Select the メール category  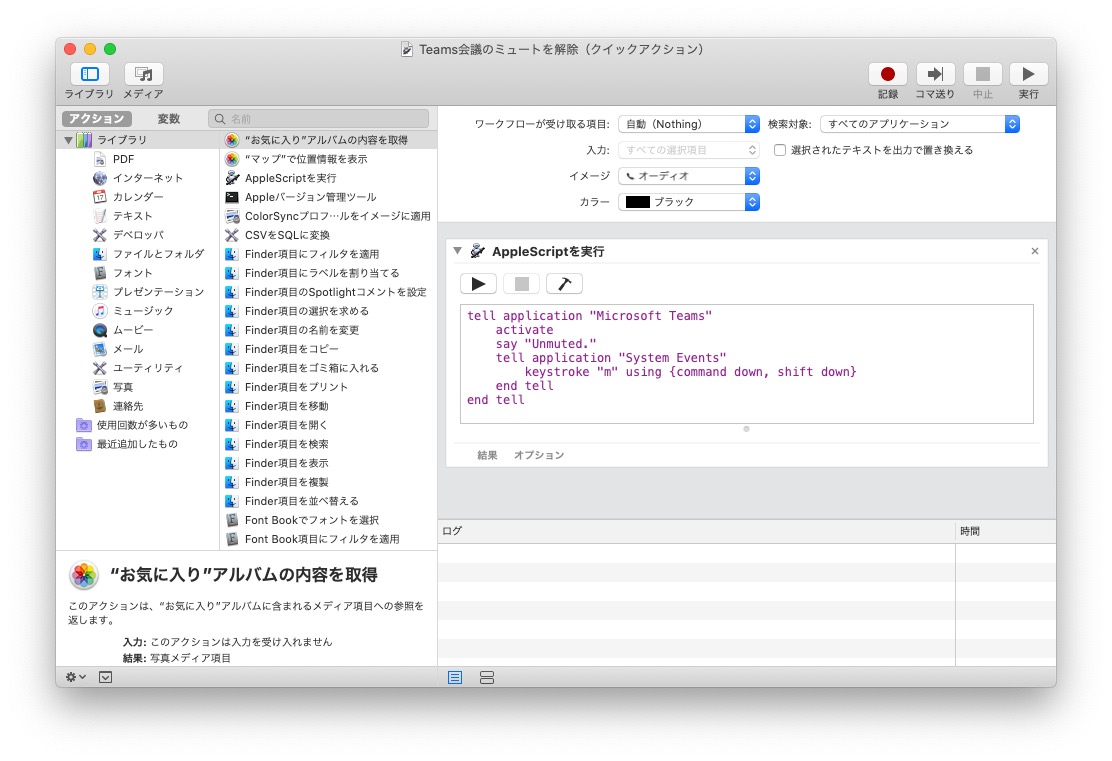[139, 349]
